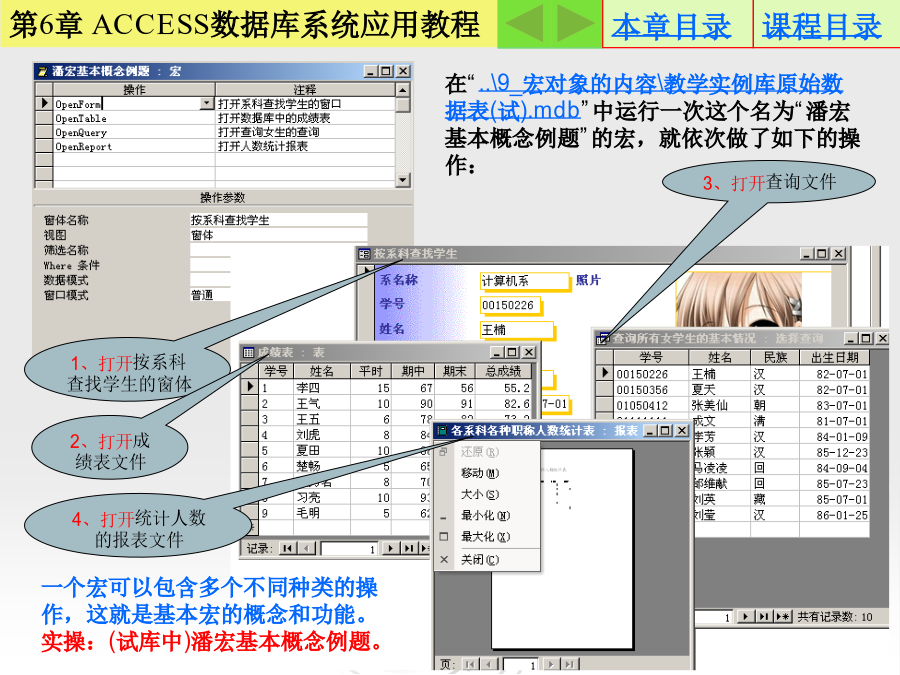Click the 学号 field showing 00150226 in form
This screenshot has height=675, width=900.
tap(510, 305)
